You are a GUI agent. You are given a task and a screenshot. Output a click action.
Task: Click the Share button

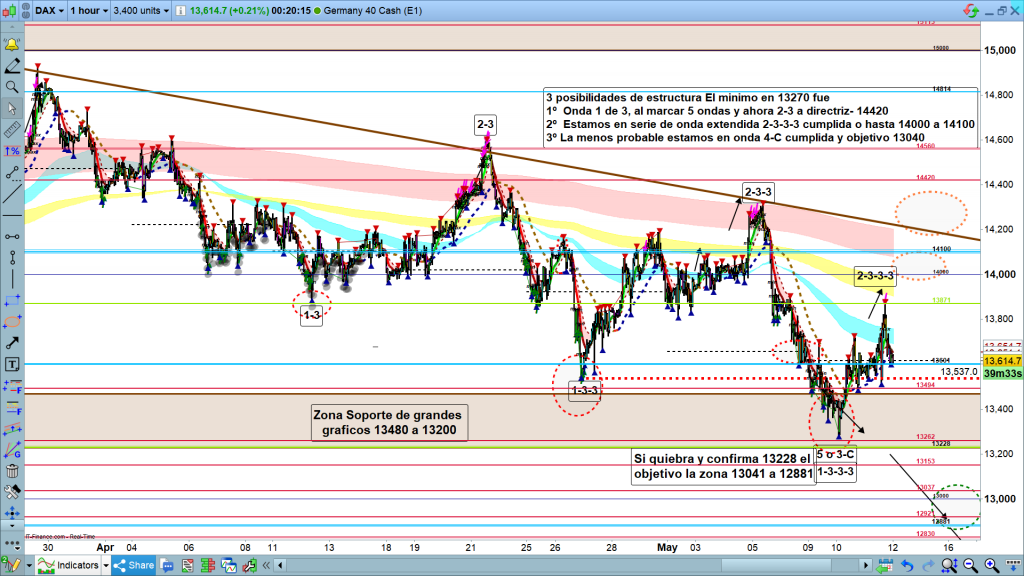pyautogui.click(x=132, y=565)
